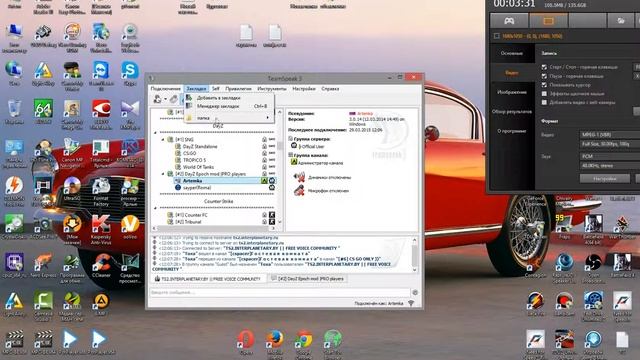Open the Fraps desktop shortcut
Image resolution: width=640 pixels, height=360 pixels.
pyautogui.click(x=564, y=227)
